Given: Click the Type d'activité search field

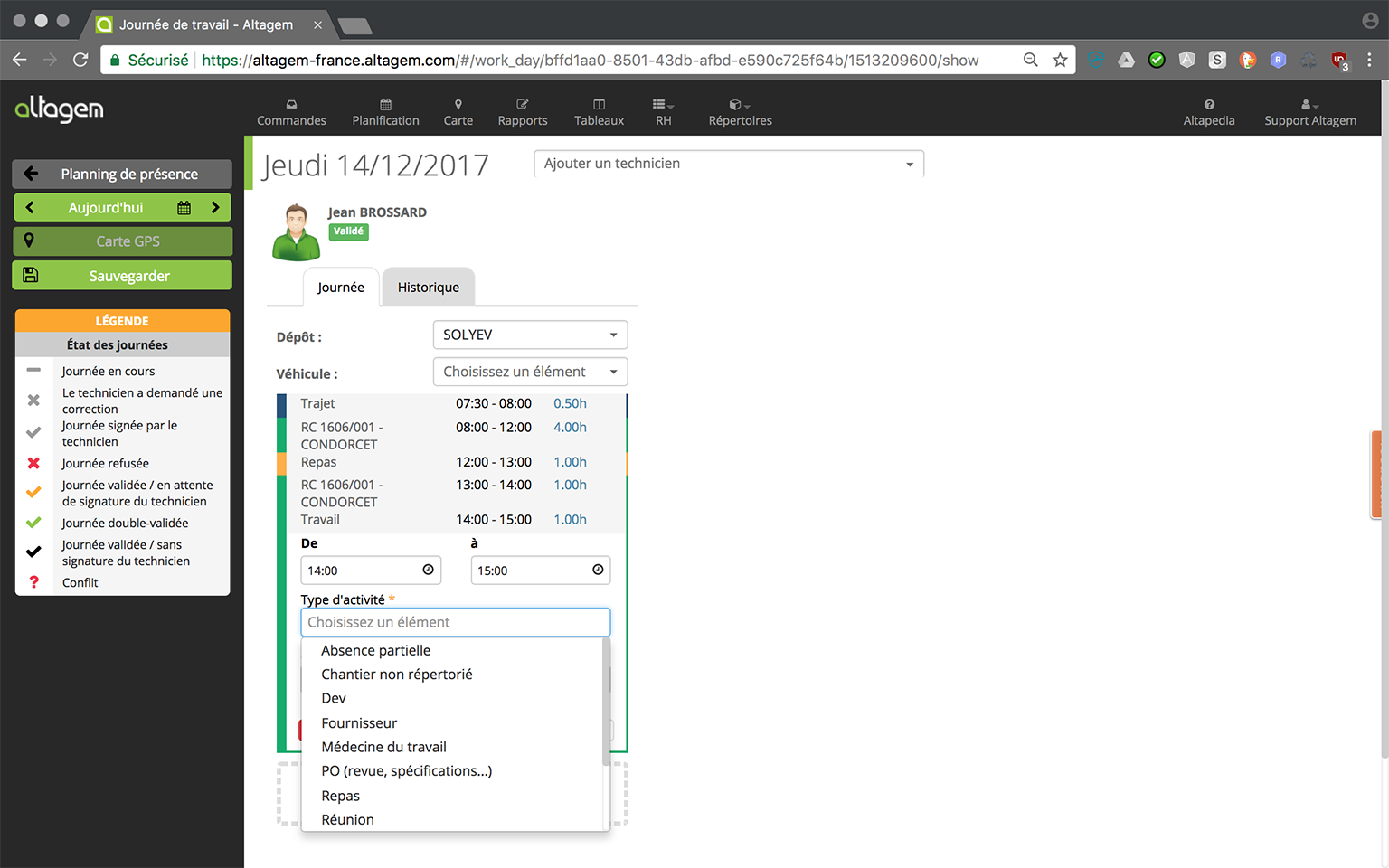Looking at the screenshot, I should [456, 622].
